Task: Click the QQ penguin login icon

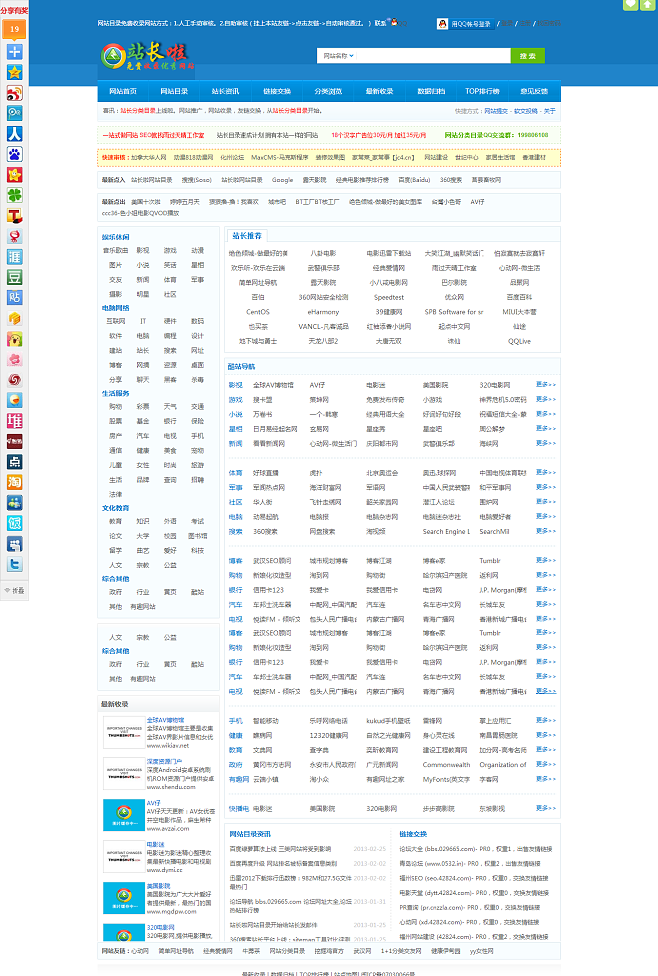Action: [x=443, y=24]
